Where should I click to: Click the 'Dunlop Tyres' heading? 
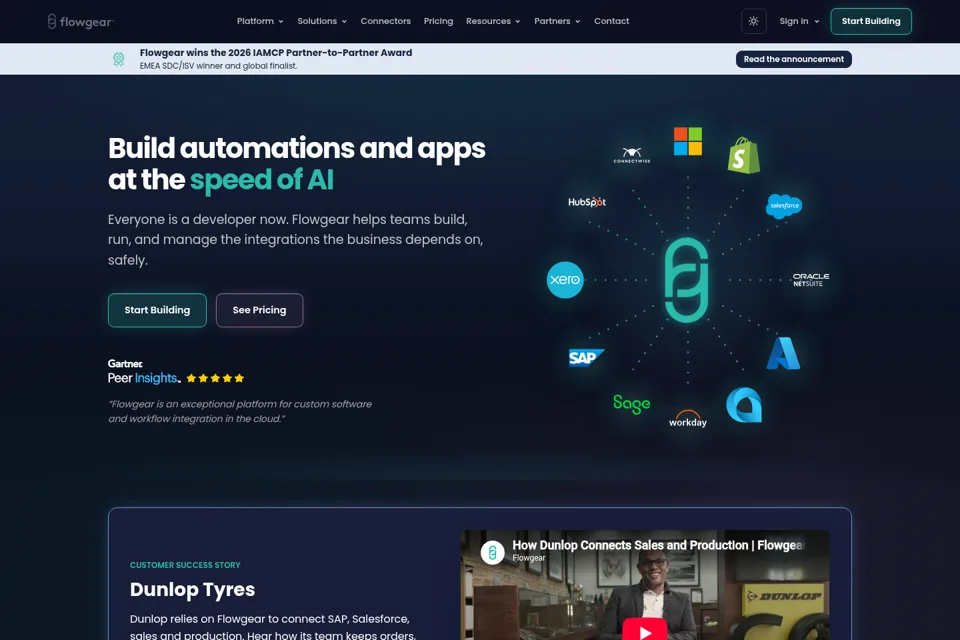192,589
